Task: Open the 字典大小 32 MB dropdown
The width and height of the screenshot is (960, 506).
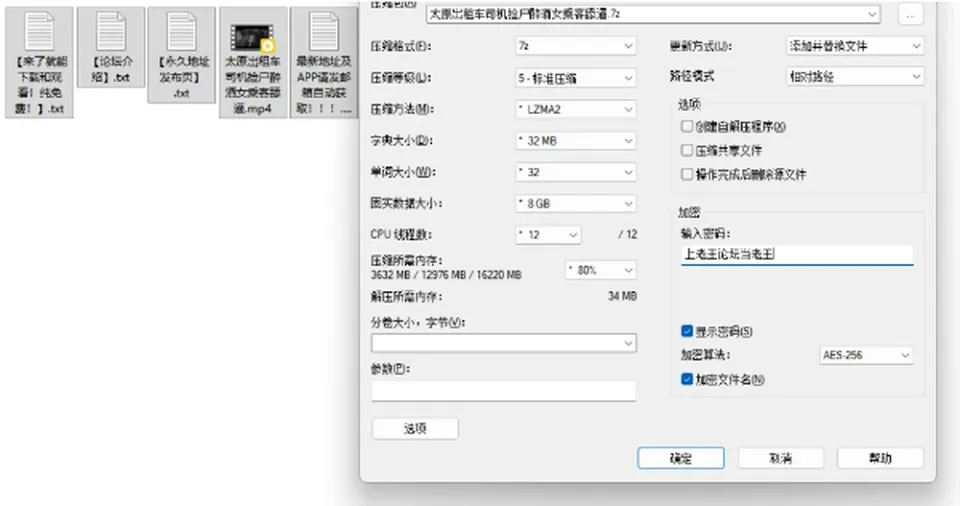Action: pyautogui.click(x=576, y=140)
